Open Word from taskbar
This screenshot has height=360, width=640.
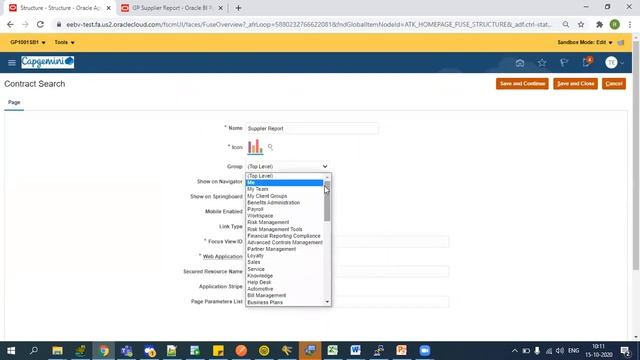(356, 351)
